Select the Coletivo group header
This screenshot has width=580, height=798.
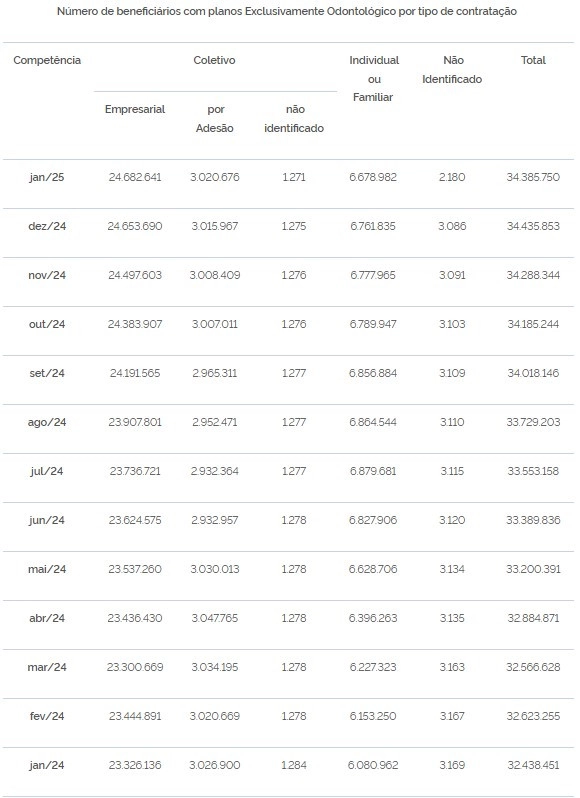pyautogui.click(x=214, y=60)
